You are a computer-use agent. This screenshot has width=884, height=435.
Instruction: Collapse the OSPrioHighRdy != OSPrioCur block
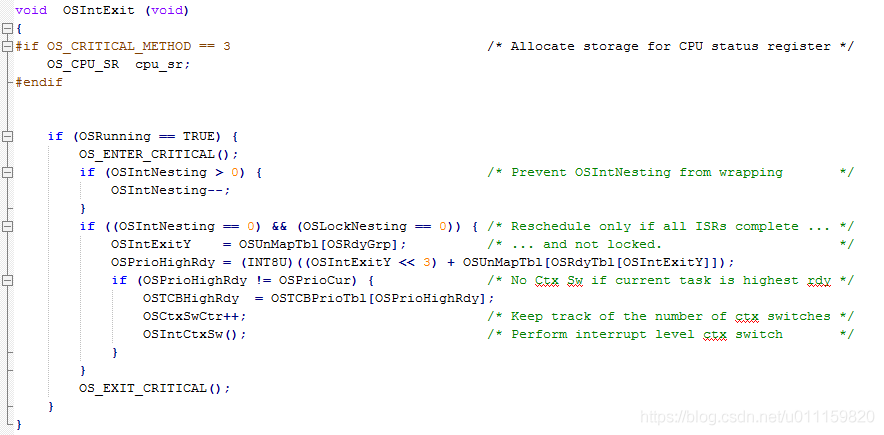point(7,280)
